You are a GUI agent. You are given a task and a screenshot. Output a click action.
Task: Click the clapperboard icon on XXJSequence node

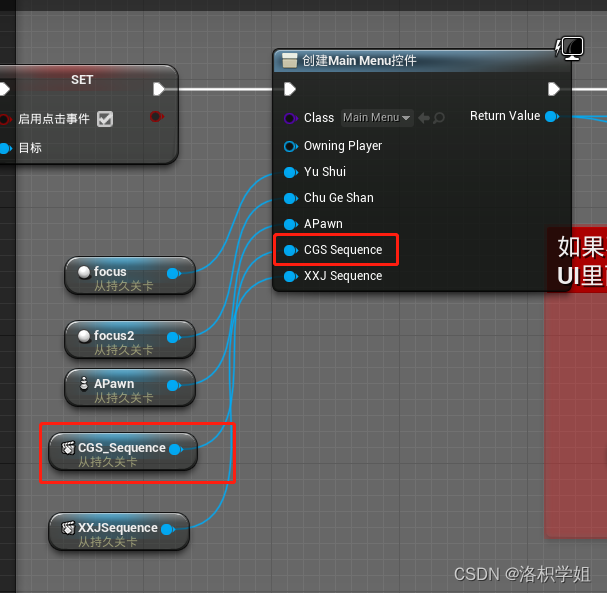tap(68, 528)
